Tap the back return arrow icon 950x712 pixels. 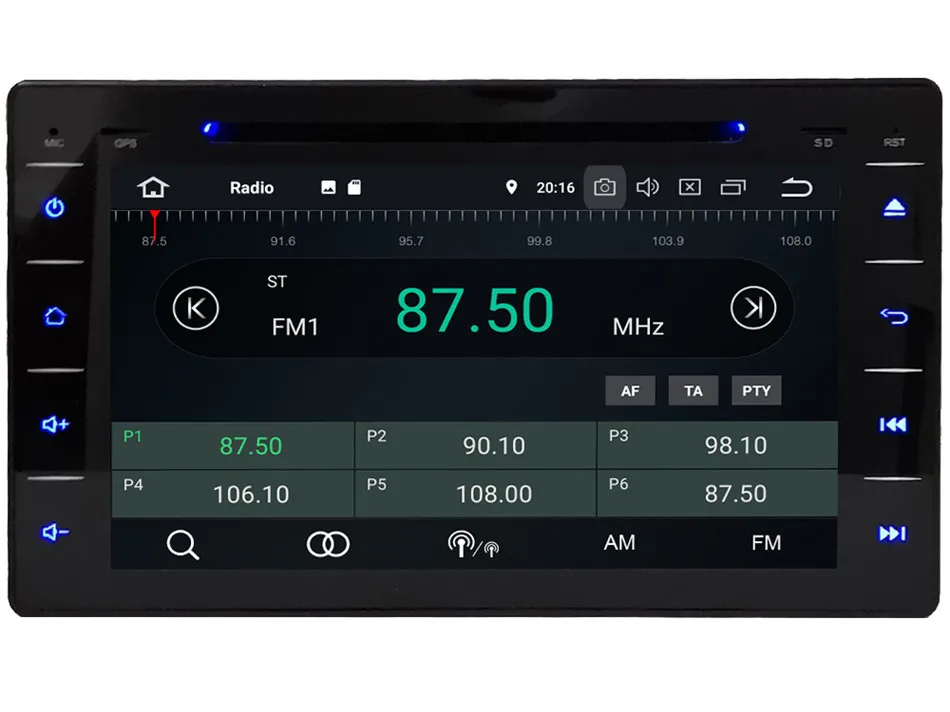(796, 188)
